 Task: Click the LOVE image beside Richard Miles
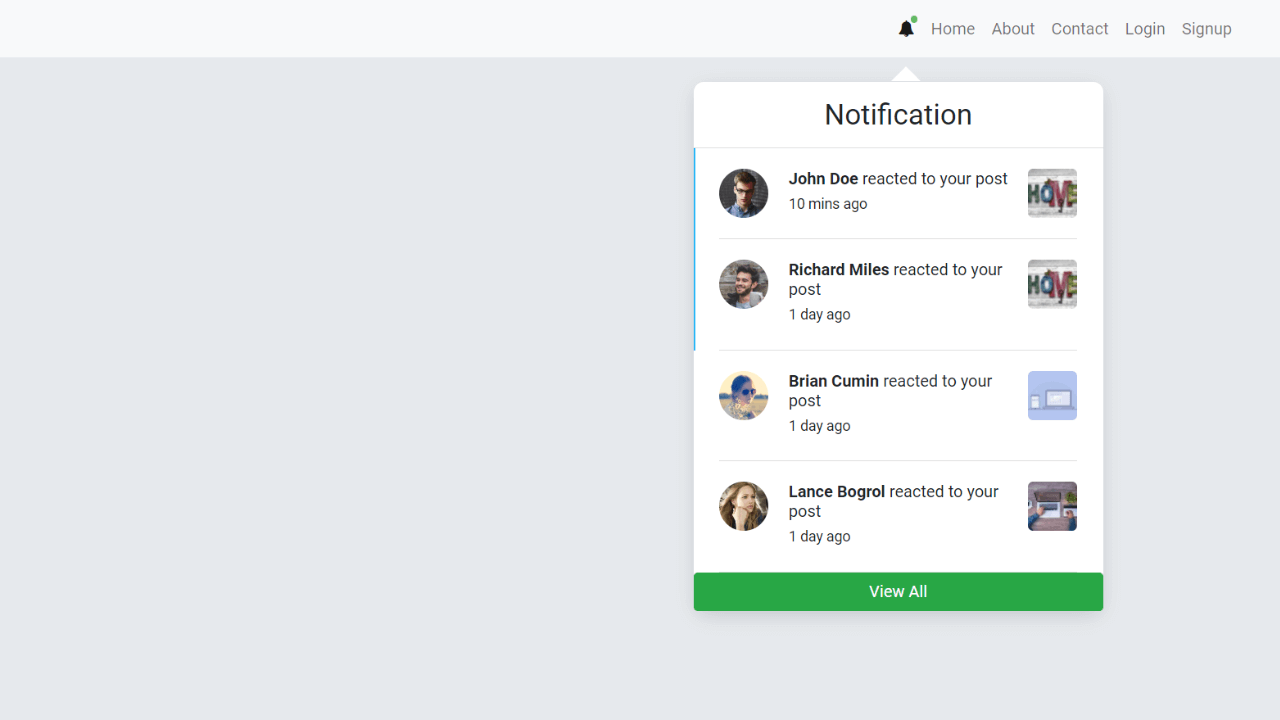click(x=1052, y=283)
